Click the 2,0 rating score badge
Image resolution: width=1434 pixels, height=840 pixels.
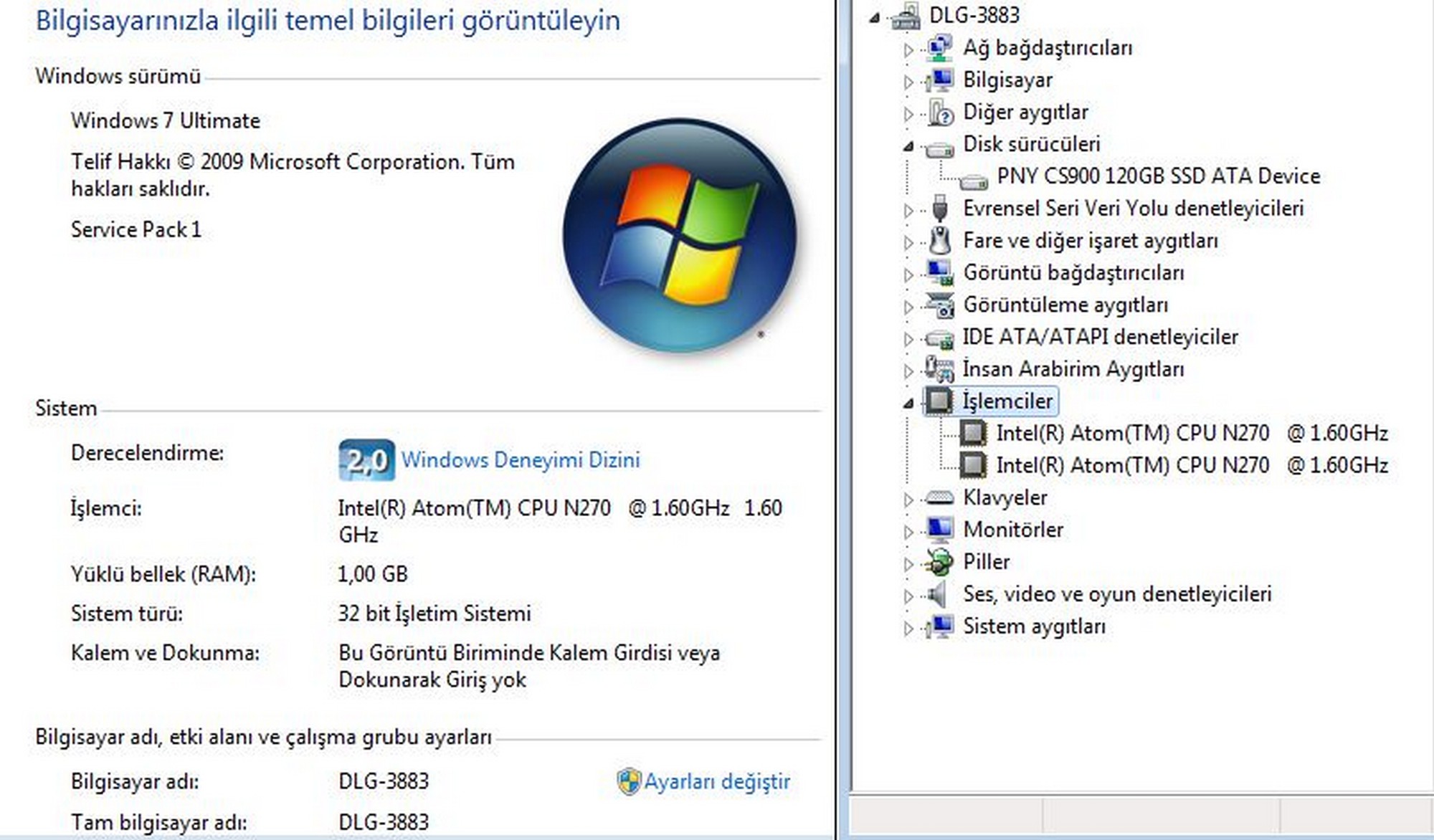(366, 460)
